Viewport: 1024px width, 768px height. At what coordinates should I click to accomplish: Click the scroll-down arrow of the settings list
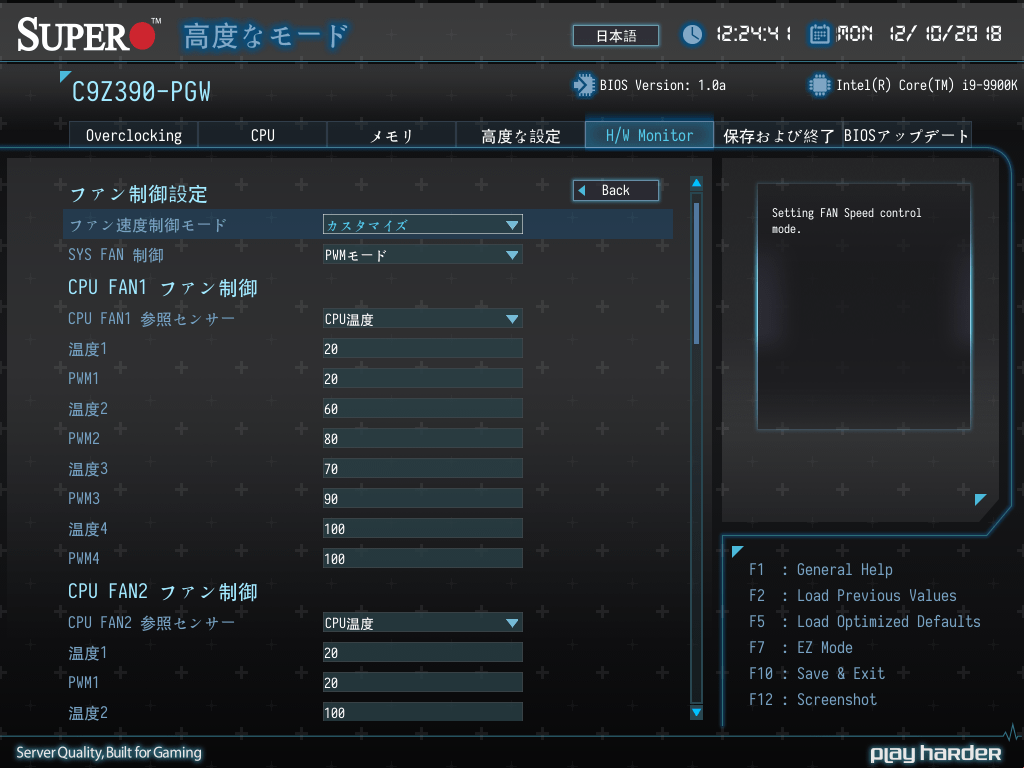[x=697, y=712]
